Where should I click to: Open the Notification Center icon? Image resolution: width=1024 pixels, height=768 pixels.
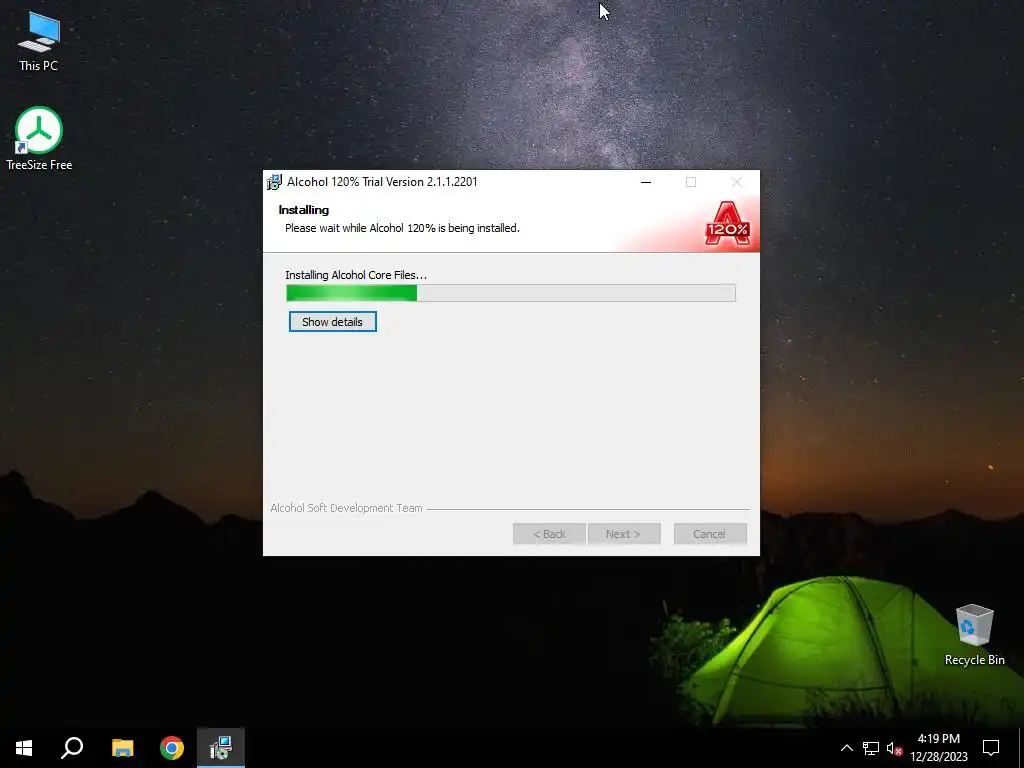point(991,748)
